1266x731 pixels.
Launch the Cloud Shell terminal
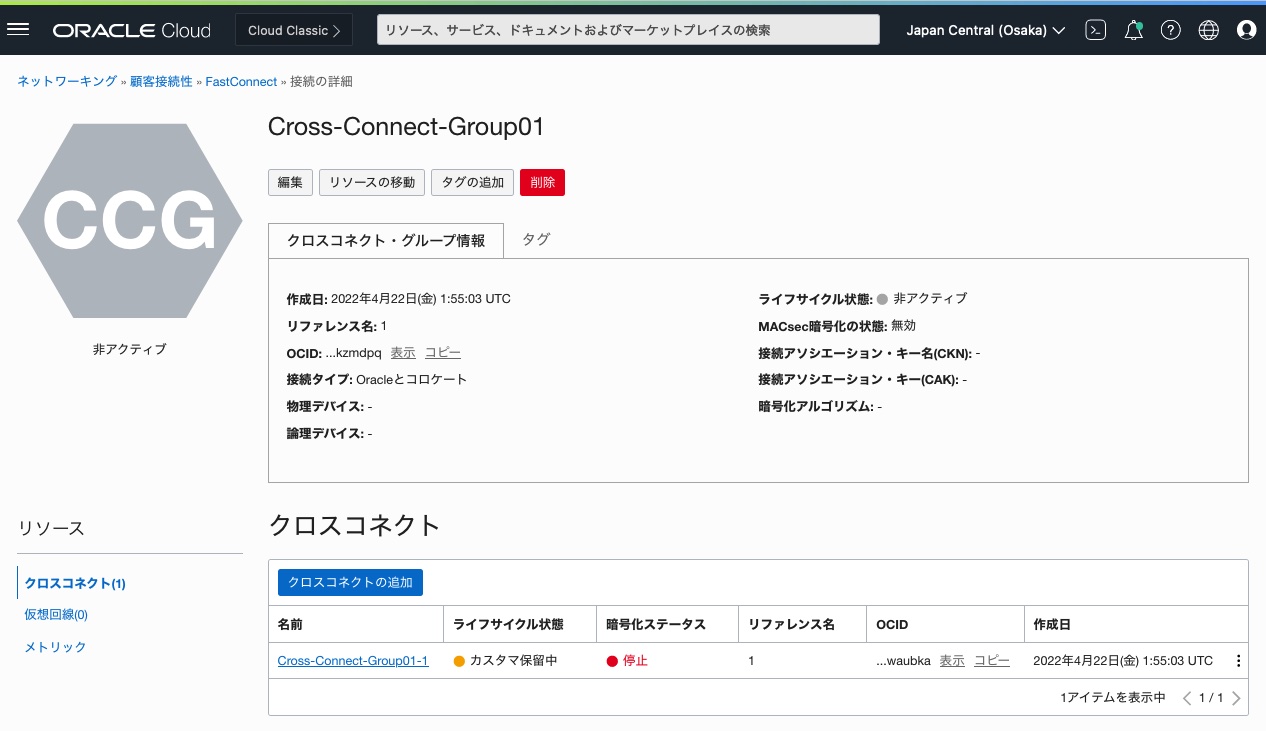tap(1095, 29)
